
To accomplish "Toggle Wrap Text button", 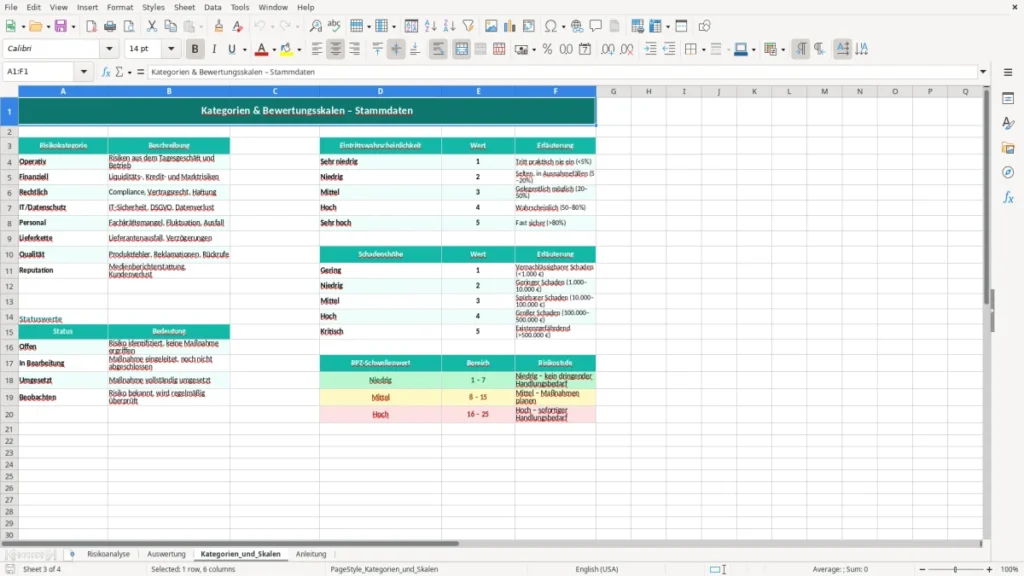I will 438,49.
